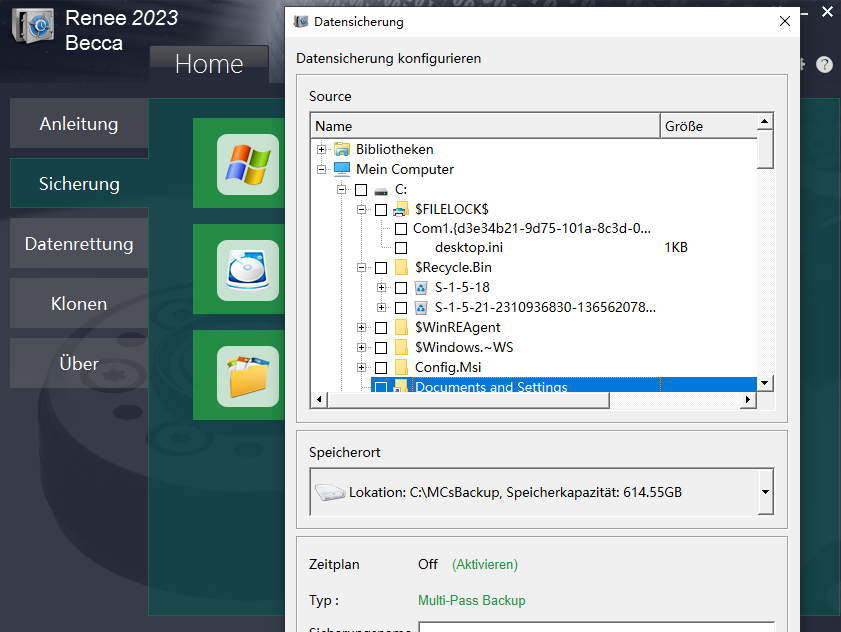Check the C: drive checkbox
841x632 pixels.
(x=361, y=190)
